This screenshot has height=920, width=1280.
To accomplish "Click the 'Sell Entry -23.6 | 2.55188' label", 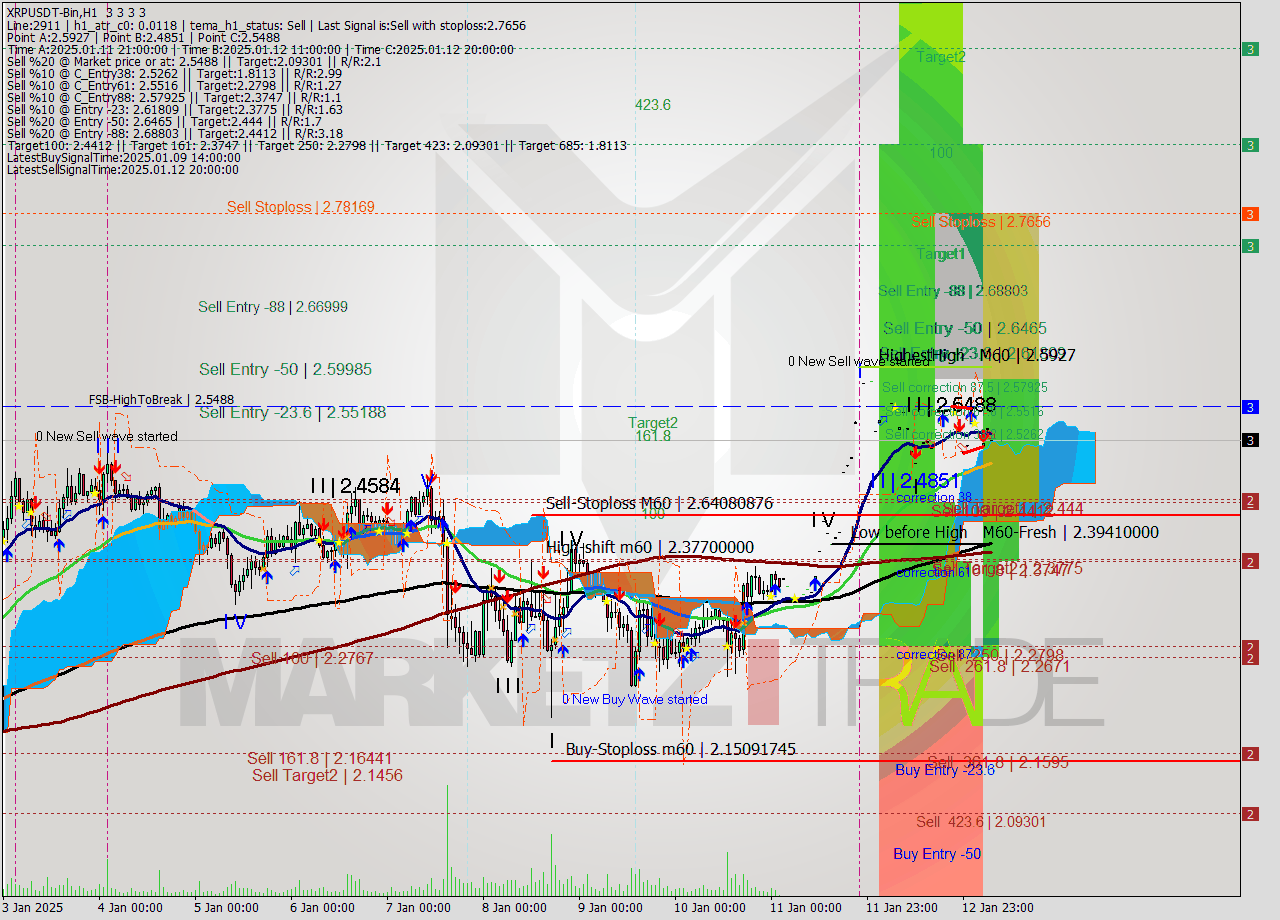I will [292, 412].
